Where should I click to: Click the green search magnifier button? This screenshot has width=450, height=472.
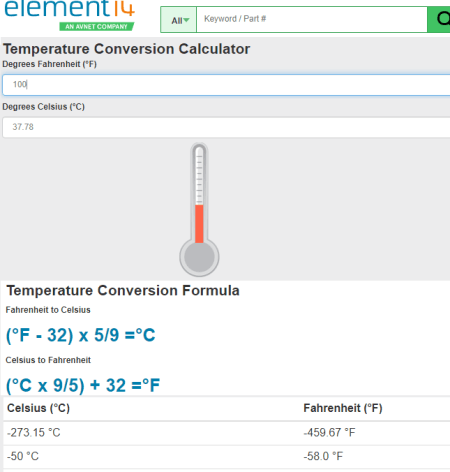439,19
